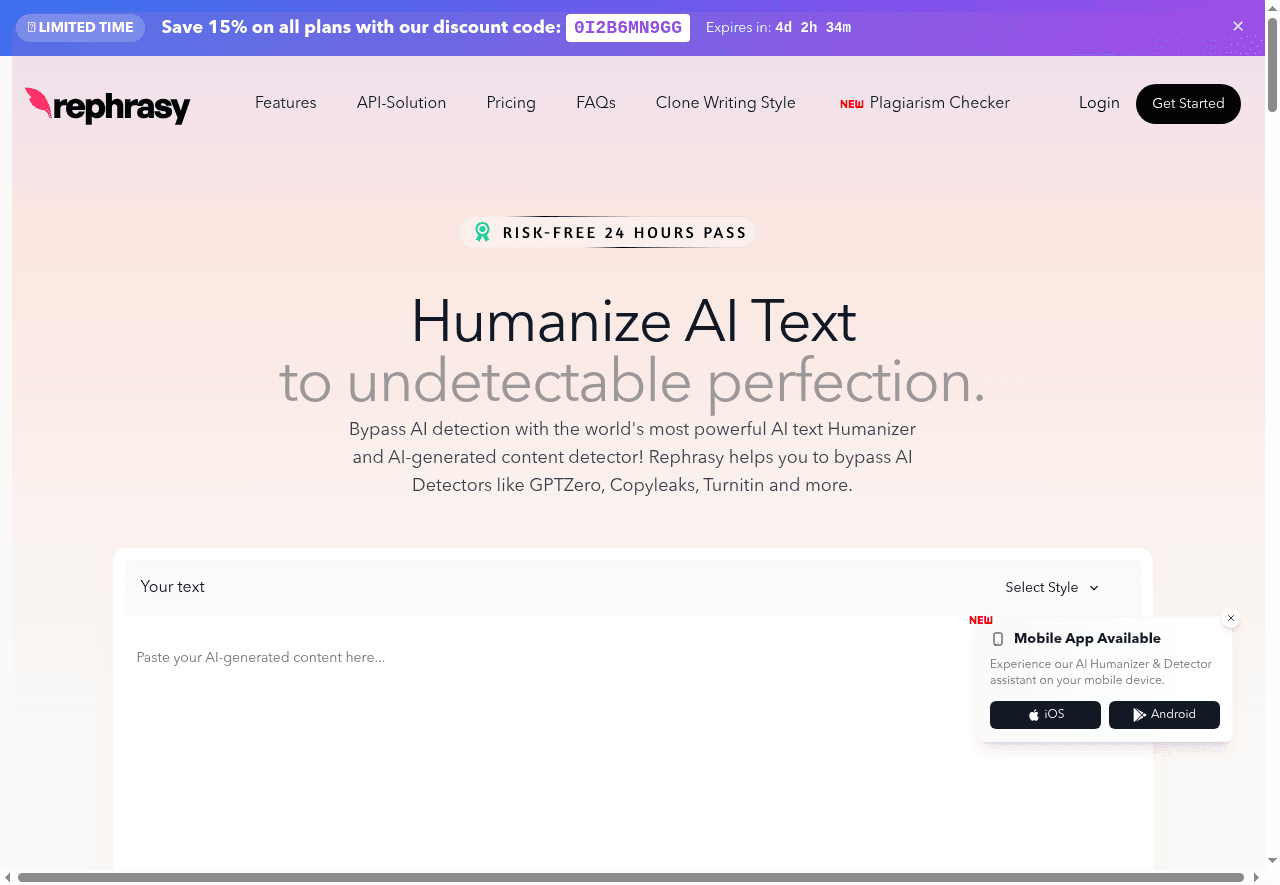The height and width of the screenshot is (885, 1280).
Task: Click the Login link
Action: [x=1099, y=103]
